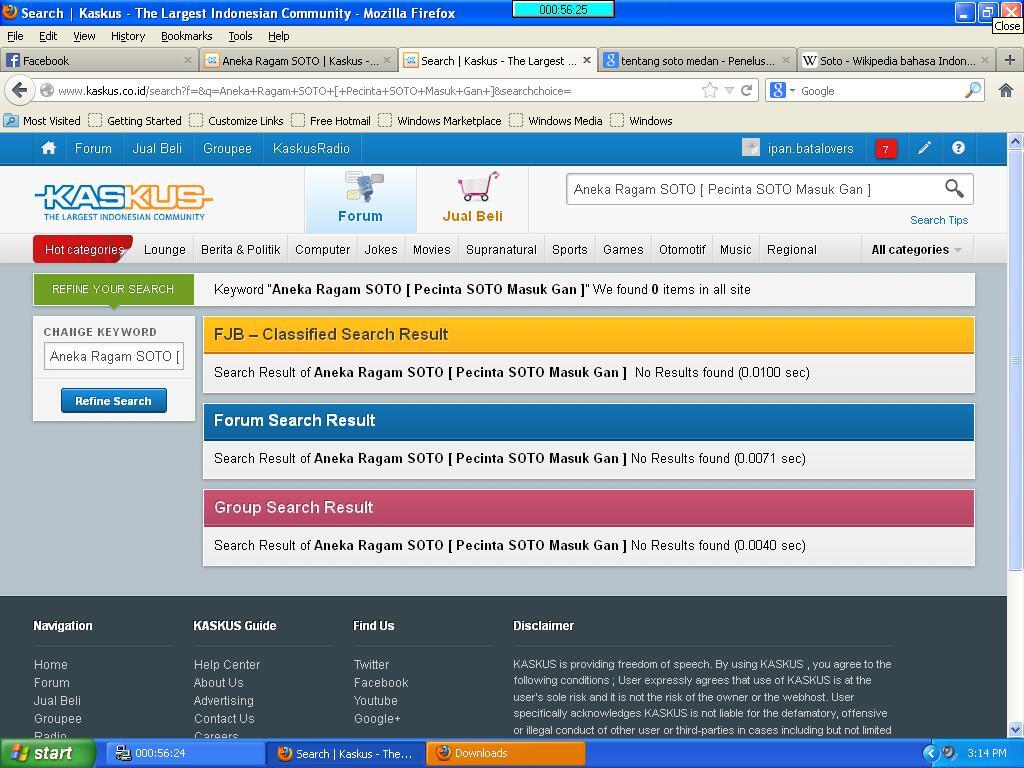This screenshot has height=768, width=1024.
Task: Switch to the Soto Wikipedia tab
Action: point(896,60)
